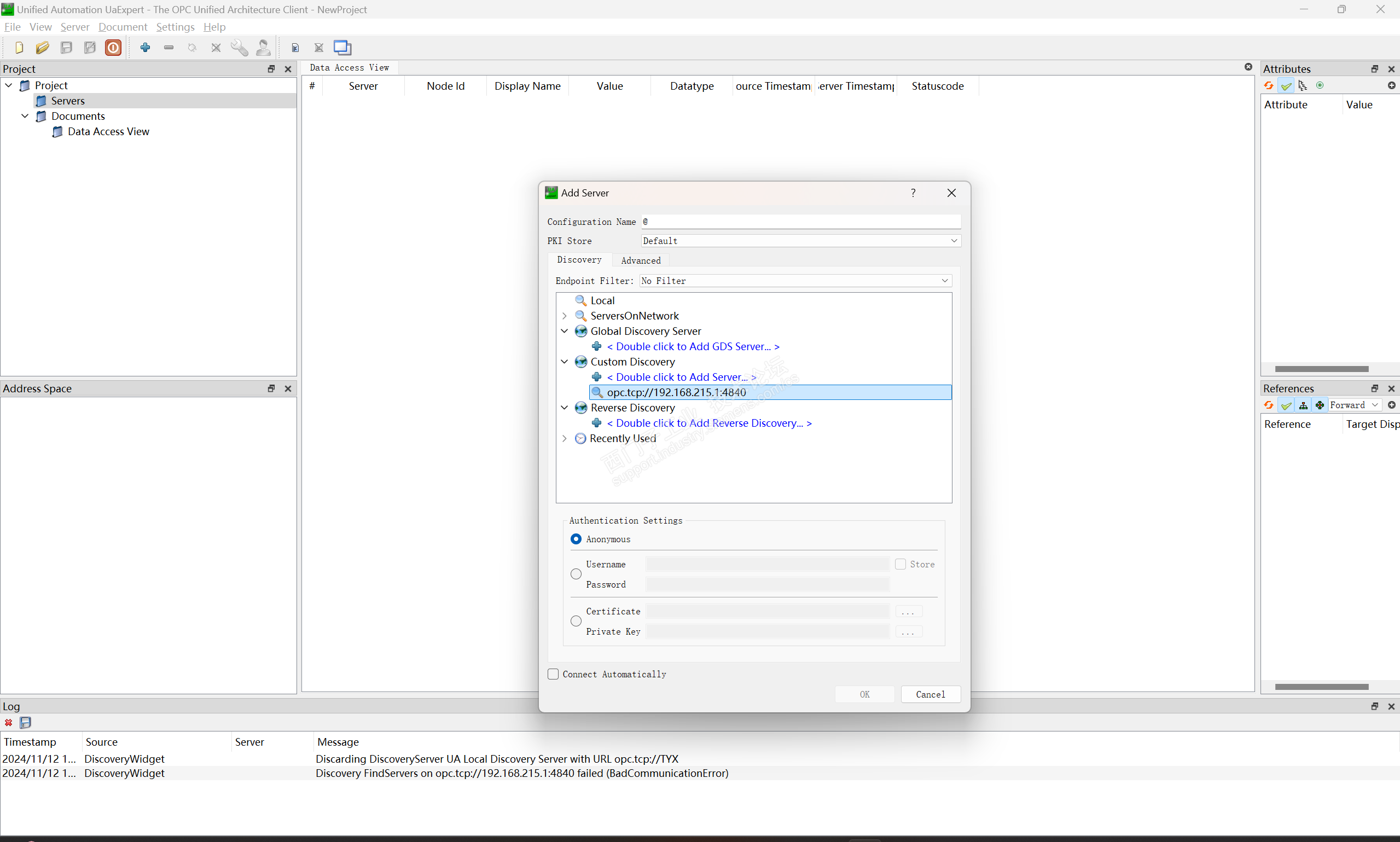
Task: Select the Username/Password radio button
Action: coord(576,574)
